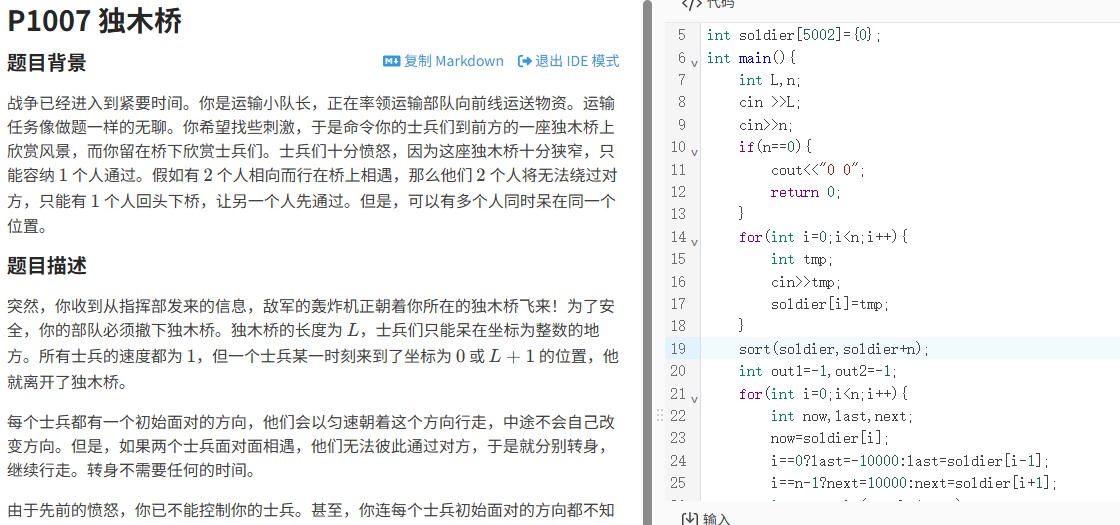Place cursor on the int now,last,next; line
Viewport: 1120px width, 525px height.
tap(842, 416)
